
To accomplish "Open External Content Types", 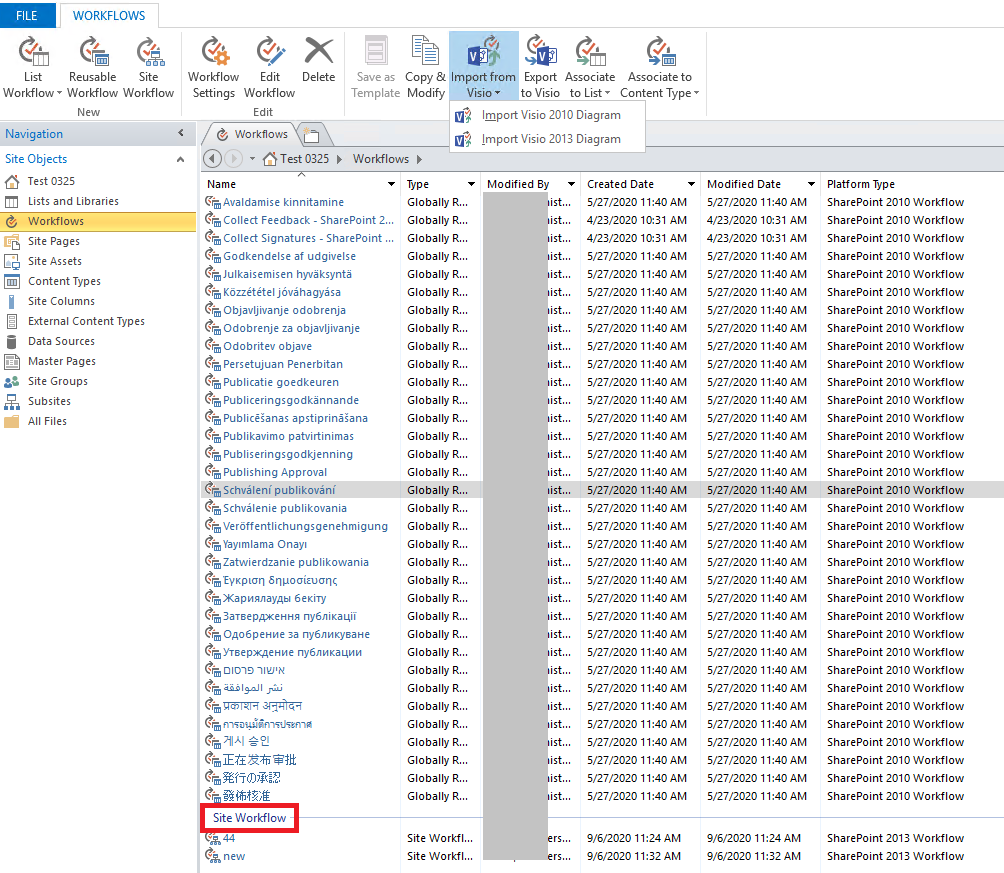I will [x=86, y=321].
